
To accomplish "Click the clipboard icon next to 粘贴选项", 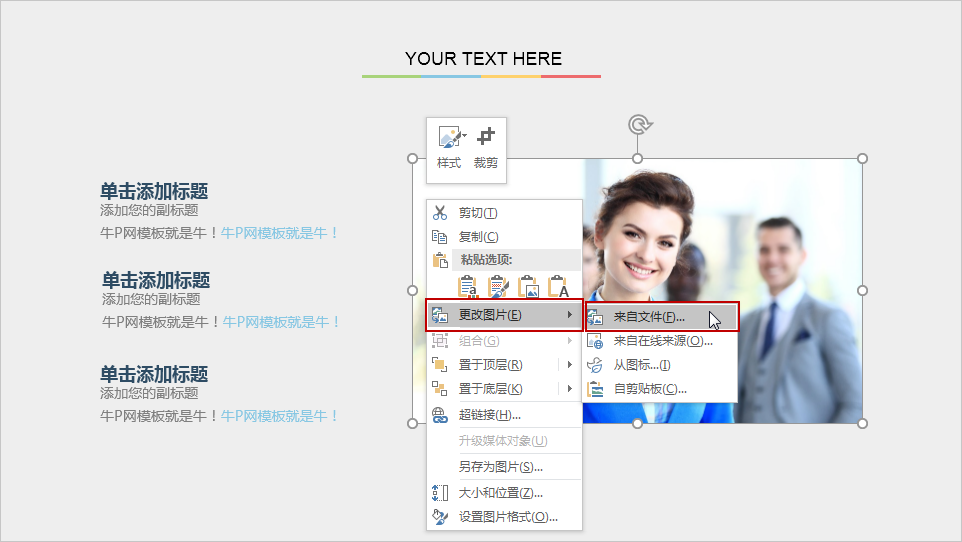I will 440,260.
